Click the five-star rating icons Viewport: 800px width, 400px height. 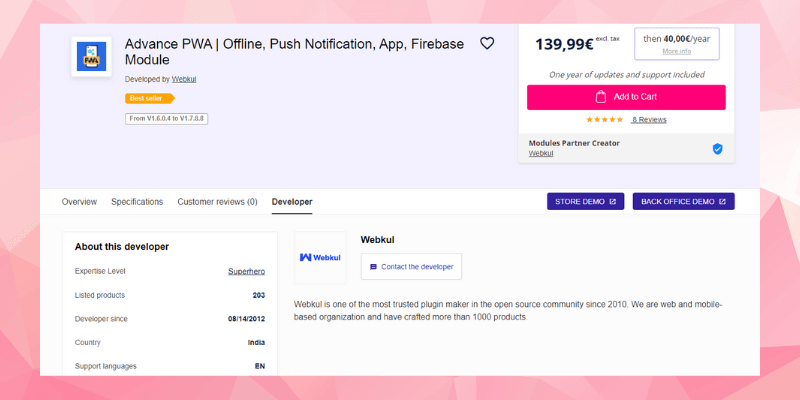click(x=604, y=119)
